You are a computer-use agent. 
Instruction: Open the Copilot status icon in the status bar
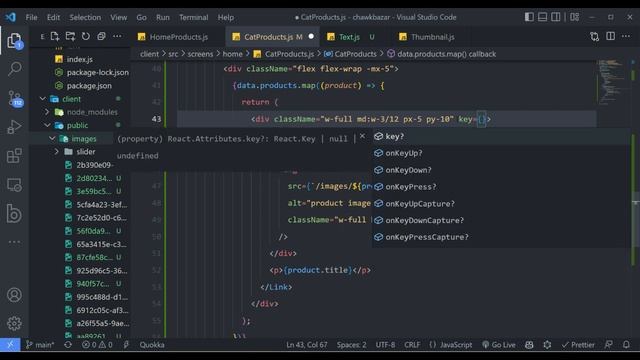[529, 345]
